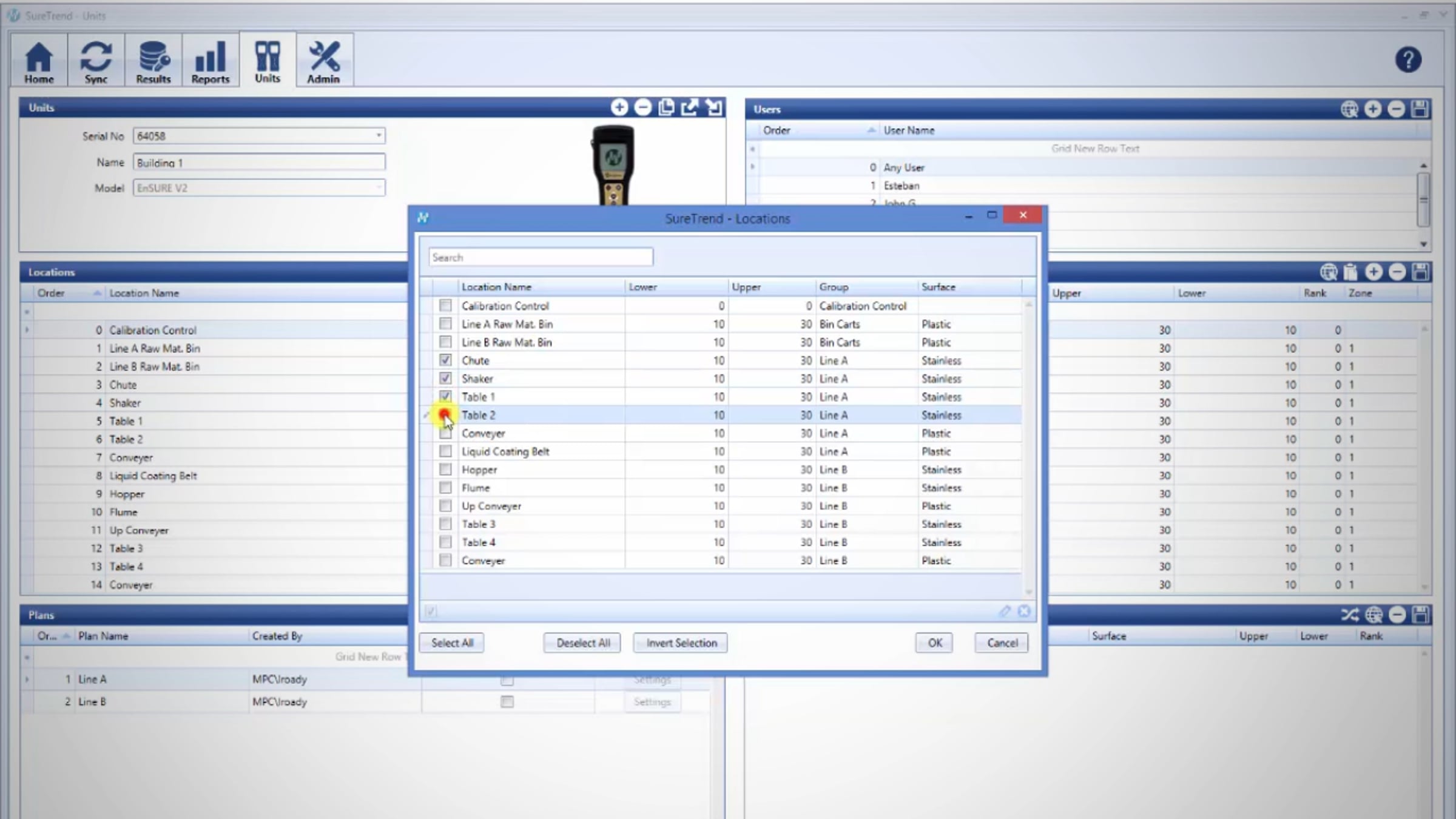
Task: Add a user with the Users plus icon
Action: (x=1373, y=109)
